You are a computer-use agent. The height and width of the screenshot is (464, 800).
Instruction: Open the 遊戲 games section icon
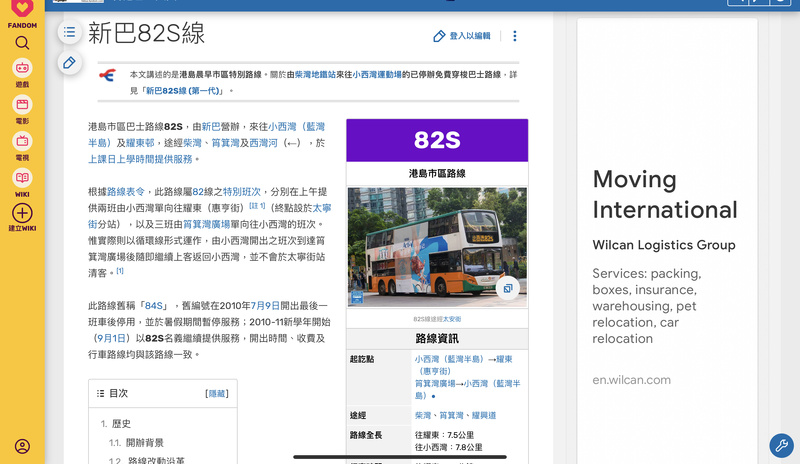coord(22,68)
